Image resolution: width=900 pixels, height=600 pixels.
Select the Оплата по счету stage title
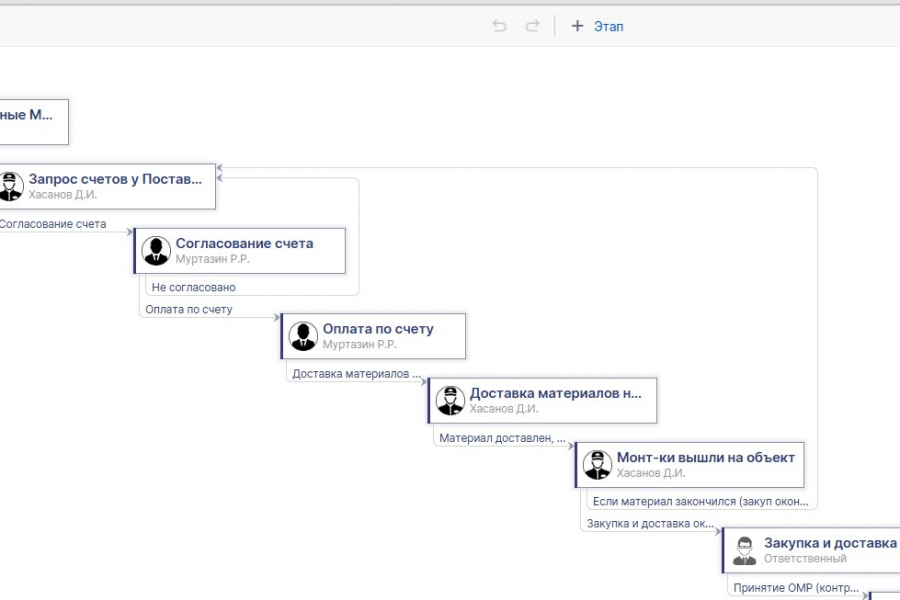pyautogui.click(x=378, y=328)
